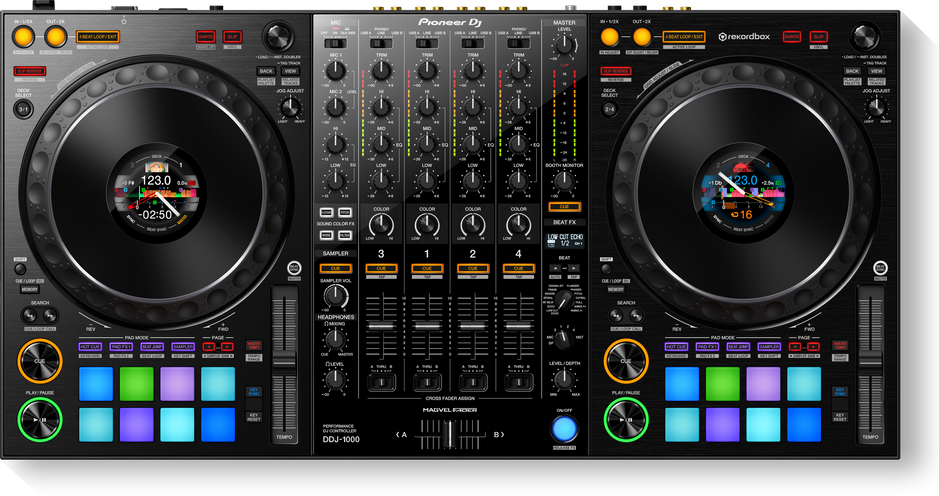Hit the PLAY/PAUSE button on the right deck
This screenshot has width=939, height=496.
pyautogui.click(x=626, y=419)
